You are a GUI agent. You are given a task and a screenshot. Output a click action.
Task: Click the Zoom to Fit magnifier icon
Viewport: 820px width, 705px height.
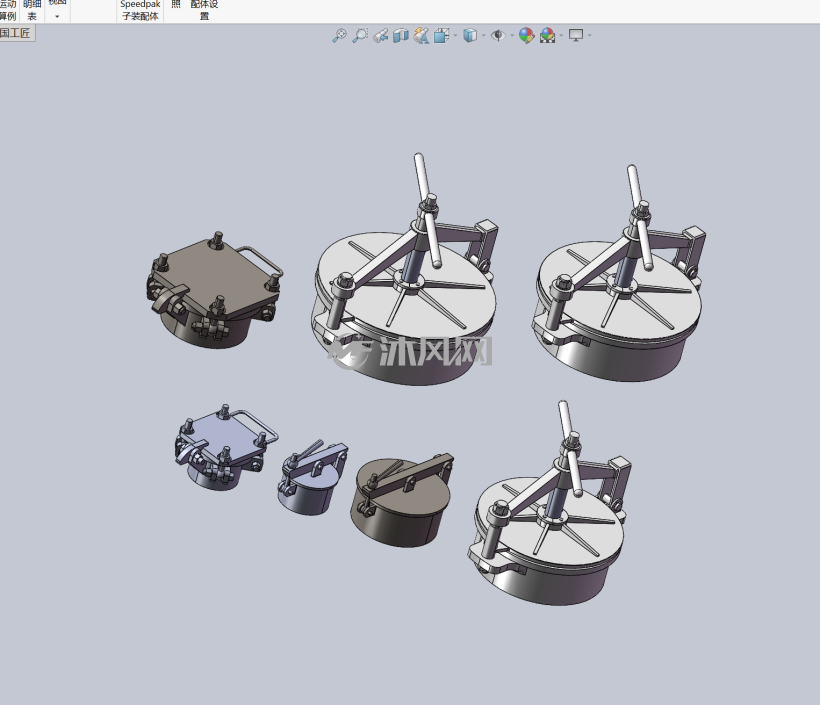coord(339,35)
